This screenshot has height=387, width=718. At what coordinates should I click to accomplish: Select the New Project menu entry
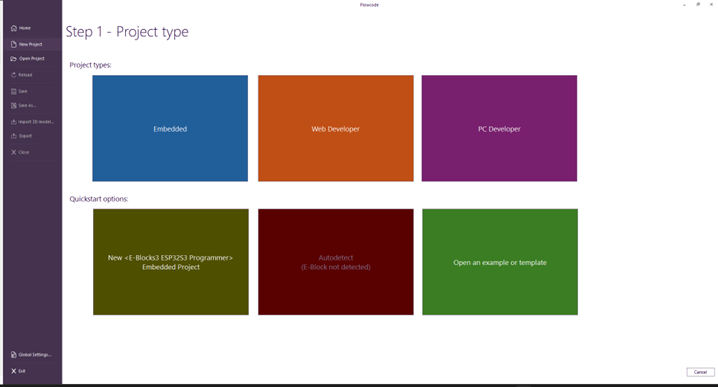click(32, 44)
